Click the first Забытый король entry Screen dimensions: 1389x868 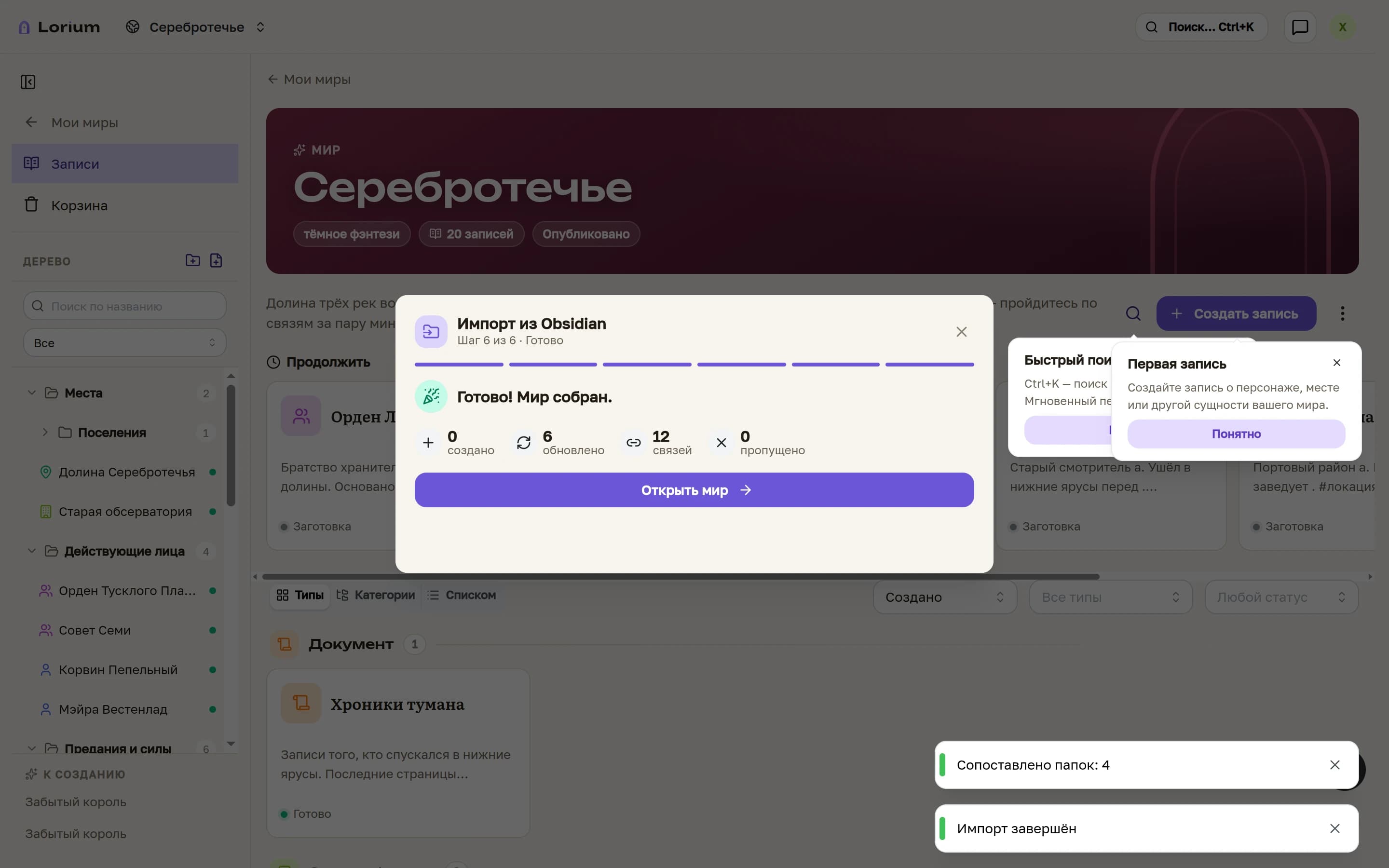click(76, 802)
